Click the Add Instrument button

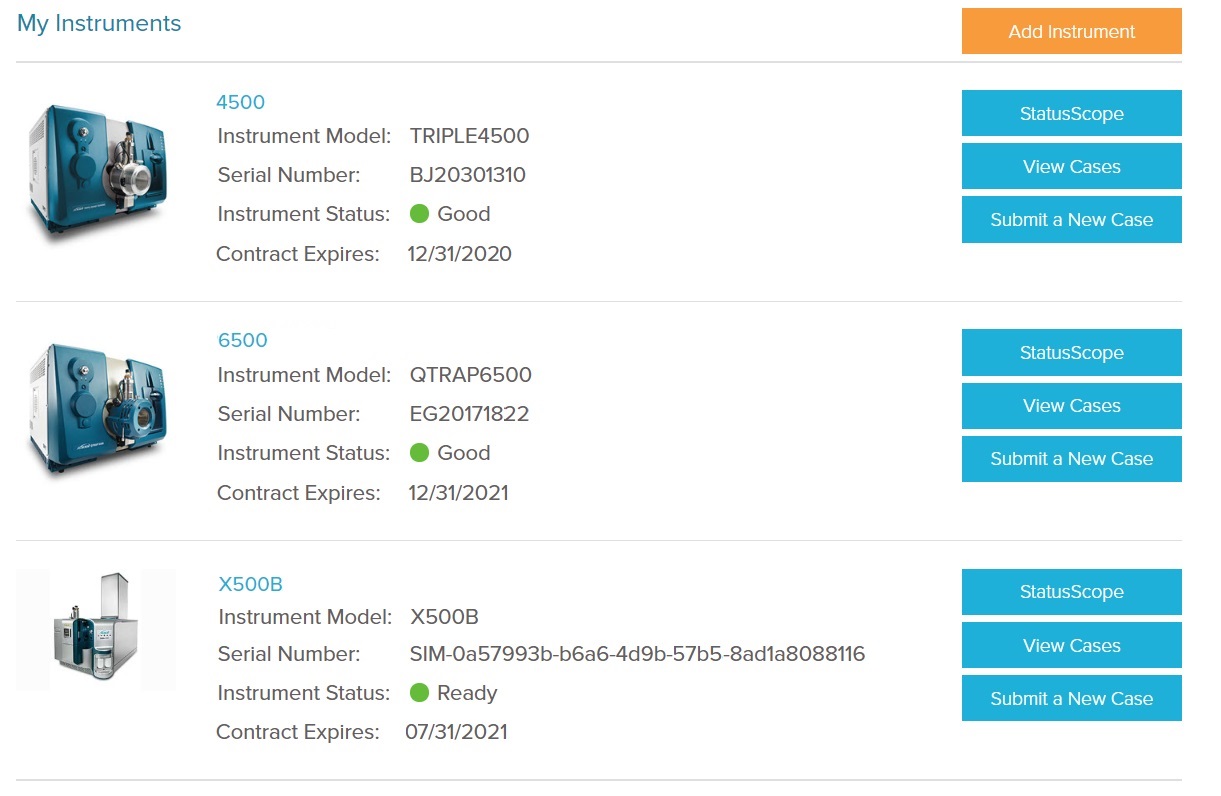tap(1071, 32)
